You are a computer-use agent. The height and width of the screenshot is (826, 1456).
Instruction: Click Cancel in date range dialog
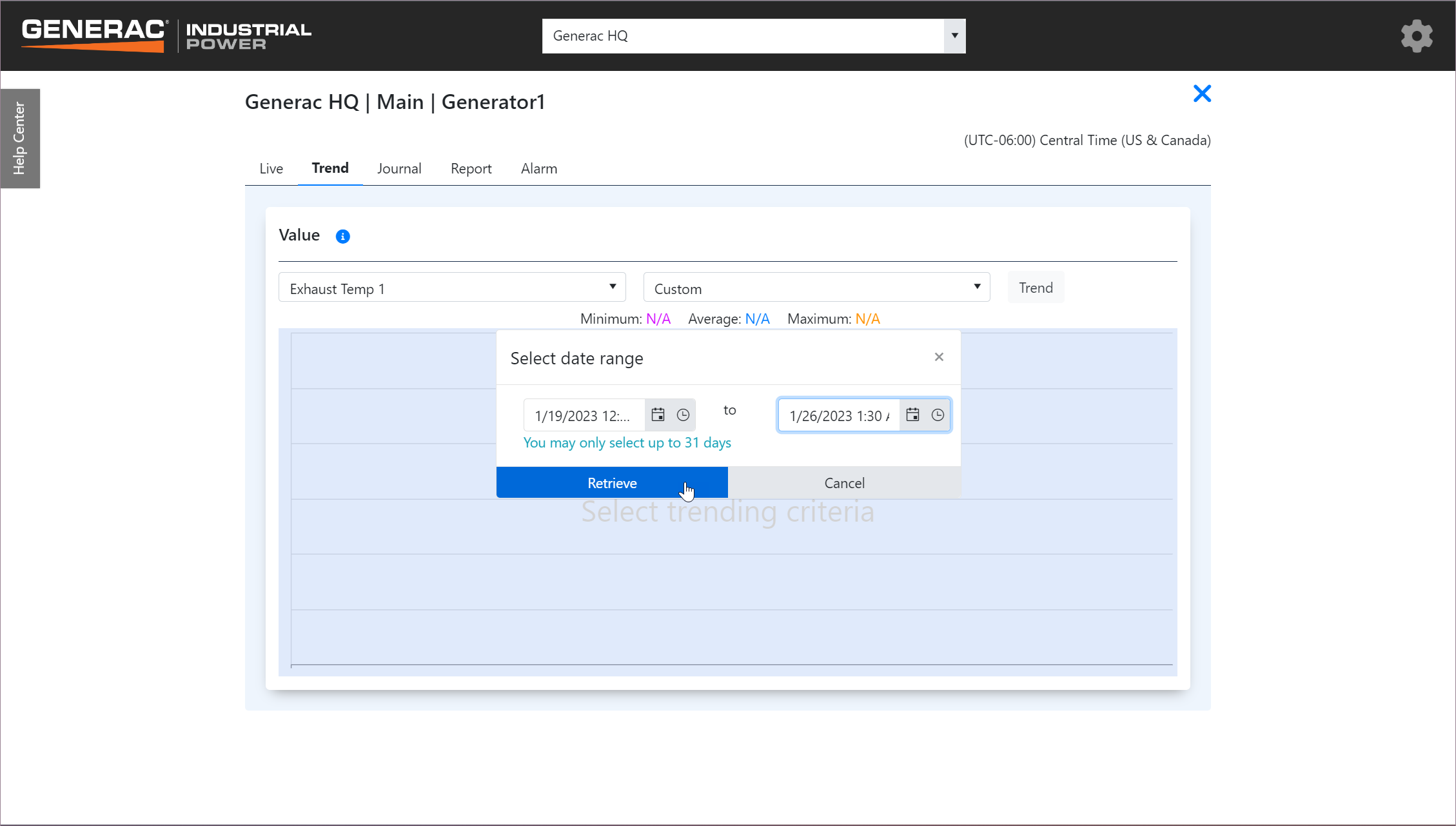(844, 483)
